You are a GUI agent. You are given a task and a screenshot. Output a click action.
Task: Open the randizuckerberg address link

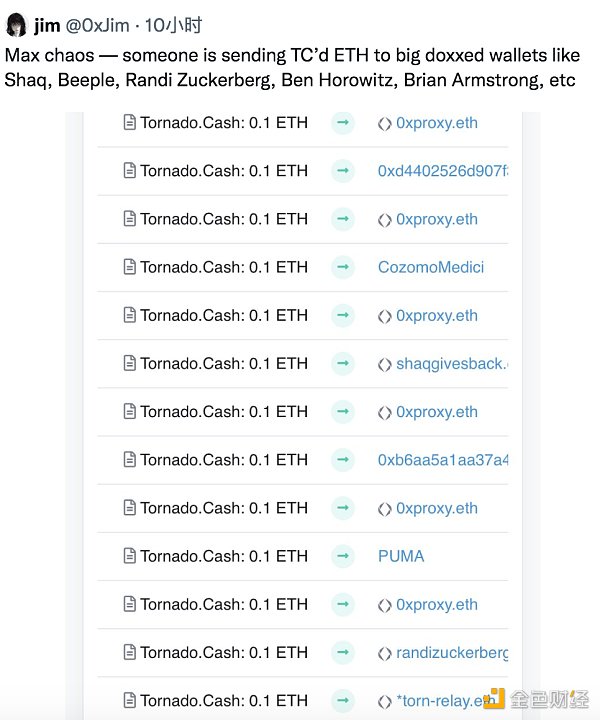452,653
